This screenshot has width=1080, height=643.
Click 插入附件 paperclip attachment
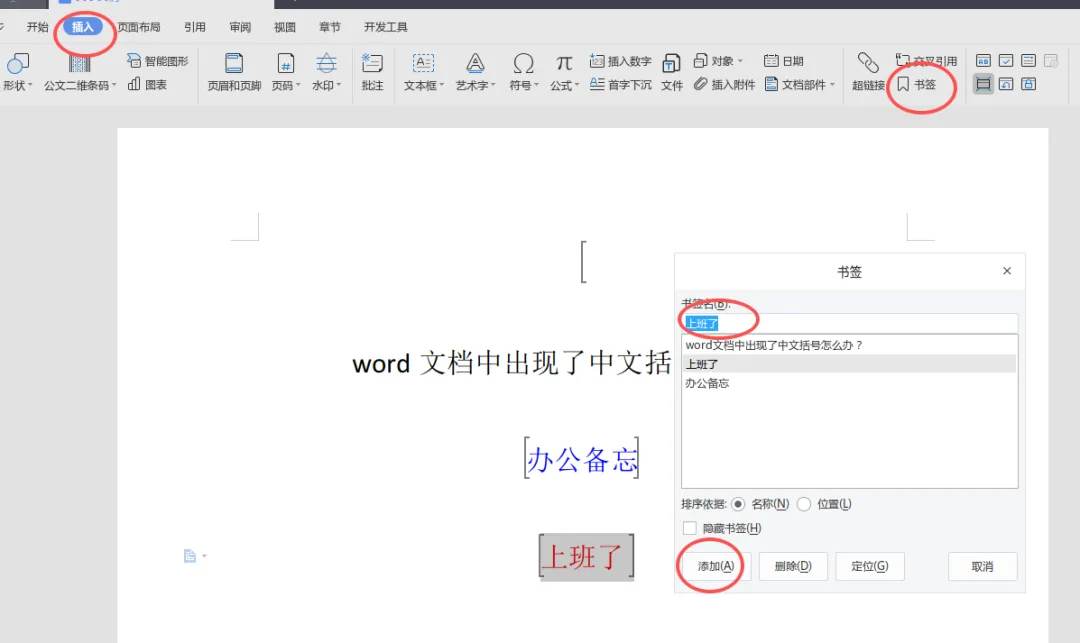tap(724, 84)
